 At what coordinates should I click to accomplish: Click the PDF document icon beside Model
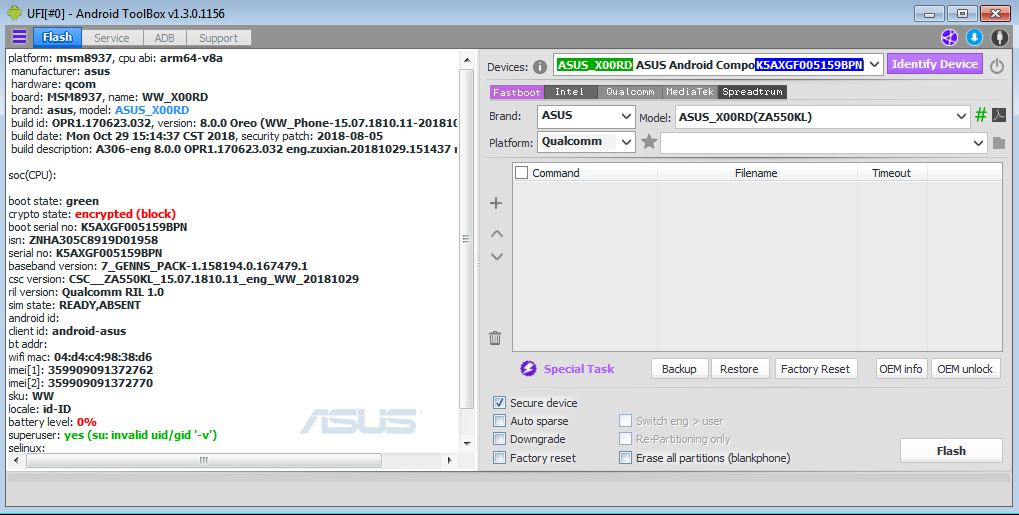tap(999, 116)
